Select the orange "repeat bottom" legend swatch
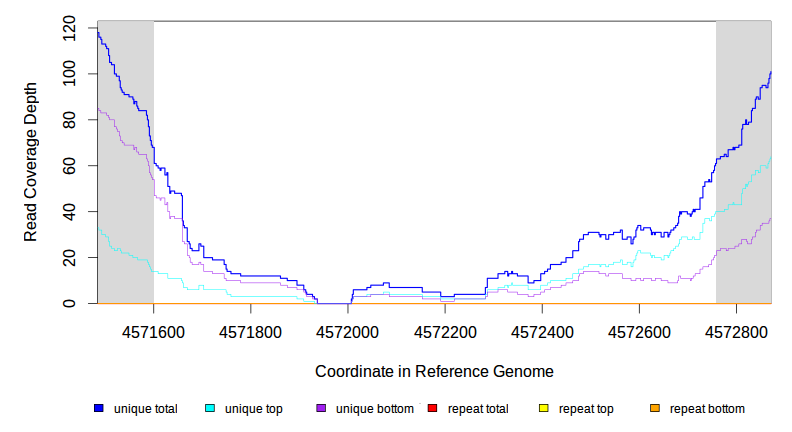792x432 pixels. [655, 409]
